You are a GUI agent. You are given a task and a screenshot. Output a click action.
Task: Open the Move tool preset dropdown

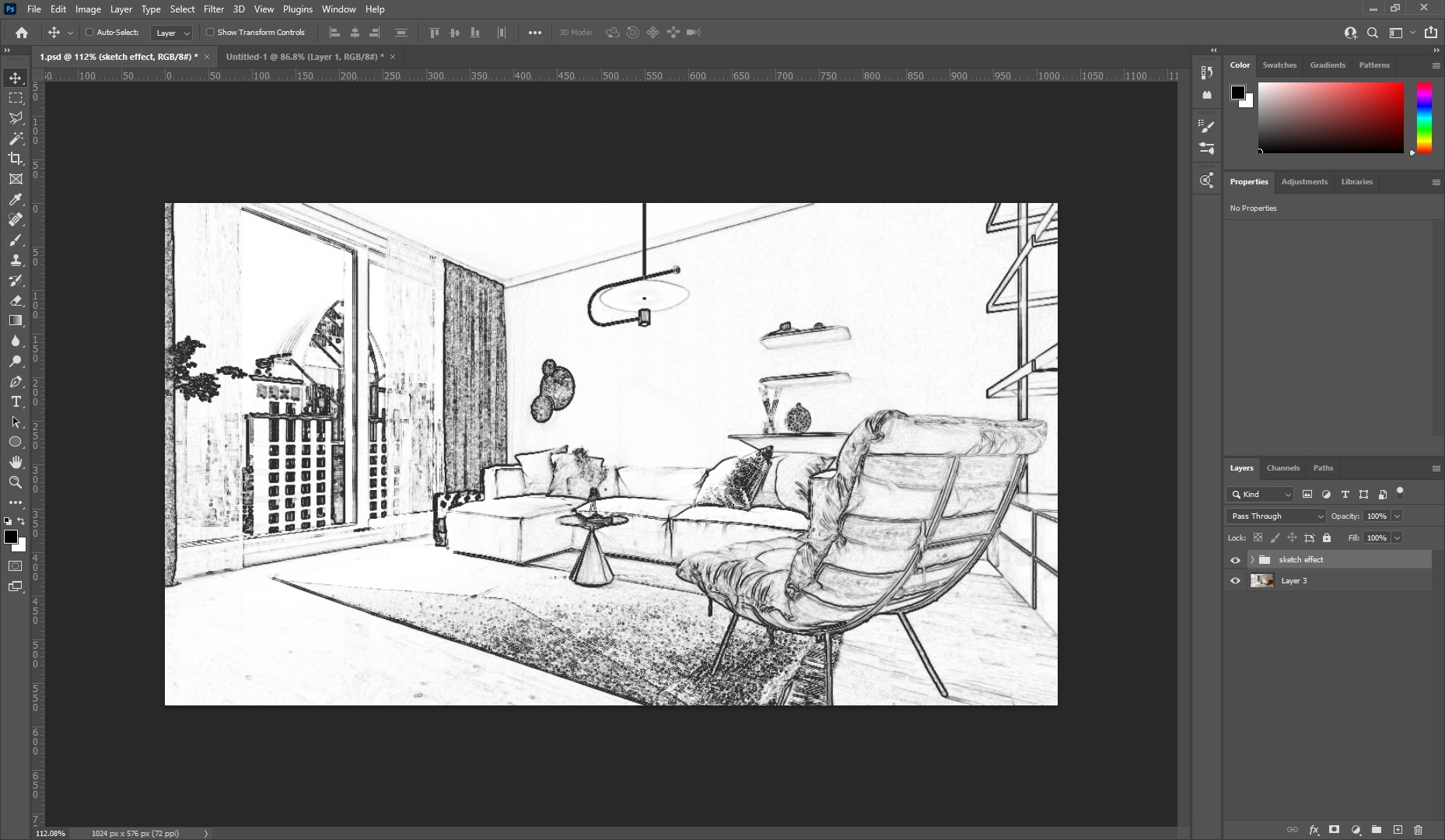click(x=70, y=33)
